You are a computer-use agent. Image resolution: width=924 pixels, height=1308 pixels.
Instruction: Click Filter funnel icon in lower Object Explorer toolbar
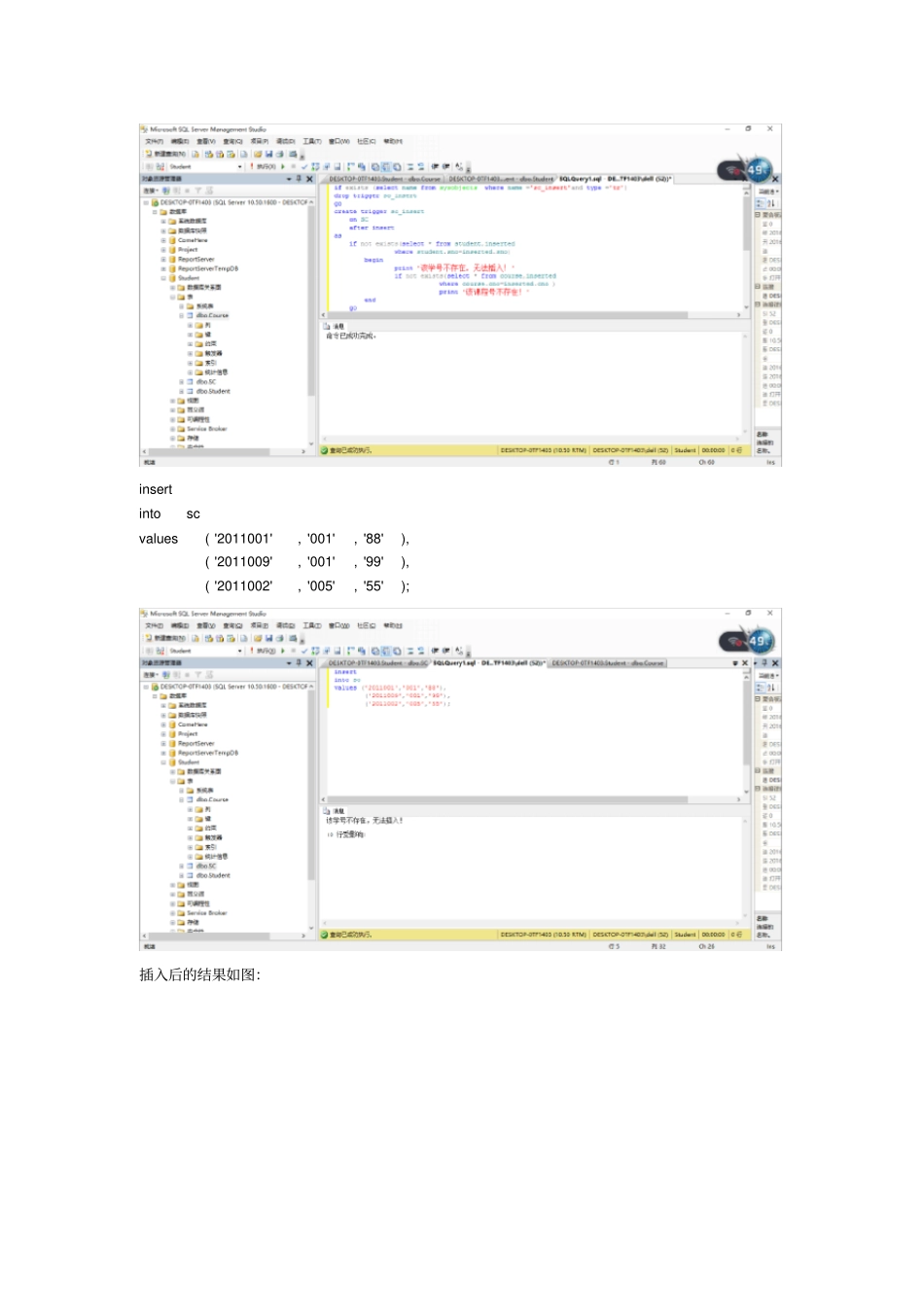point(197,675)
